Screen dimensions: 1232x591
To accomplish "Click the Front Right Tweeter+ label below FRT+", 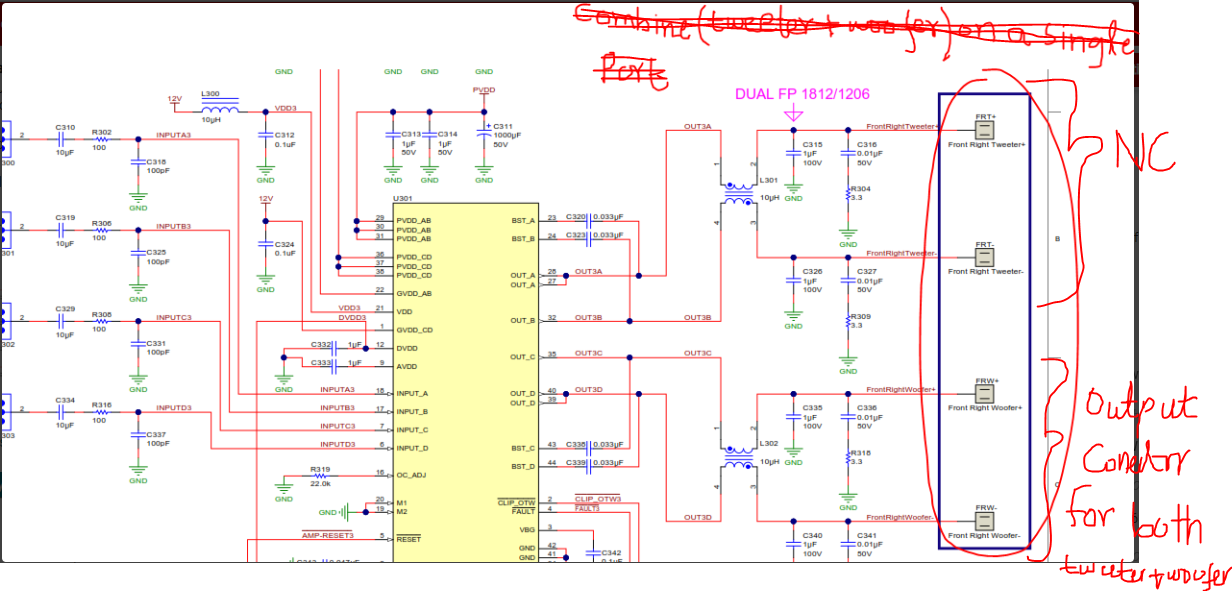I will pyautogui.click(x=986, y=145).
